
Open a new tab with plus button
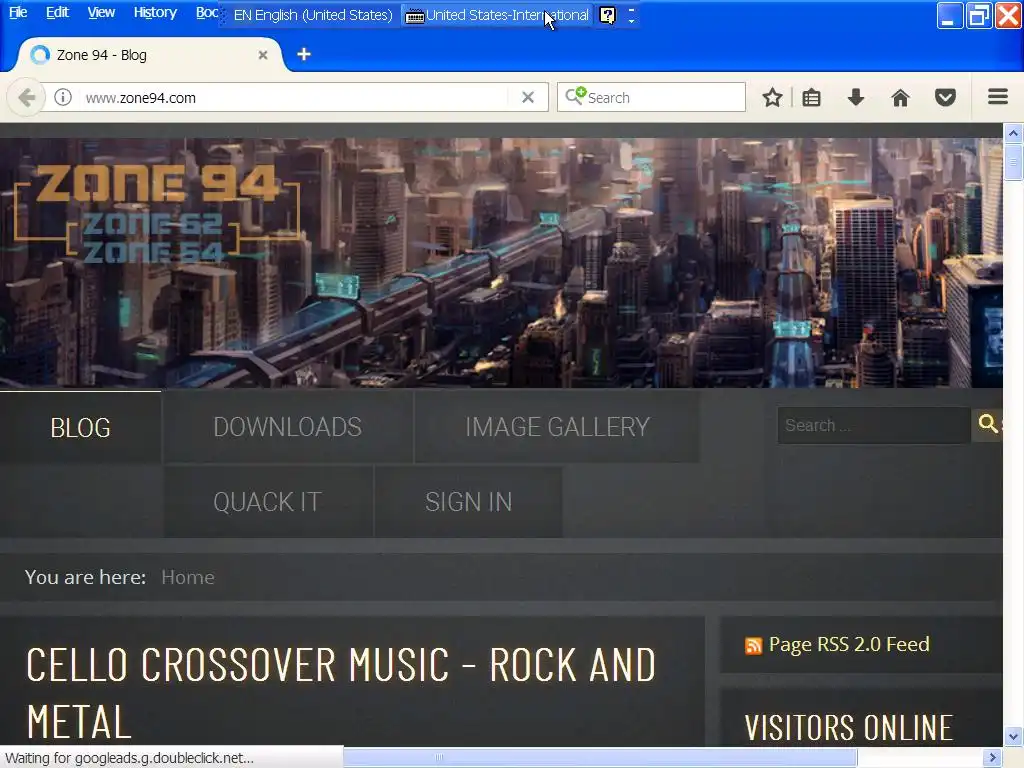304,54
